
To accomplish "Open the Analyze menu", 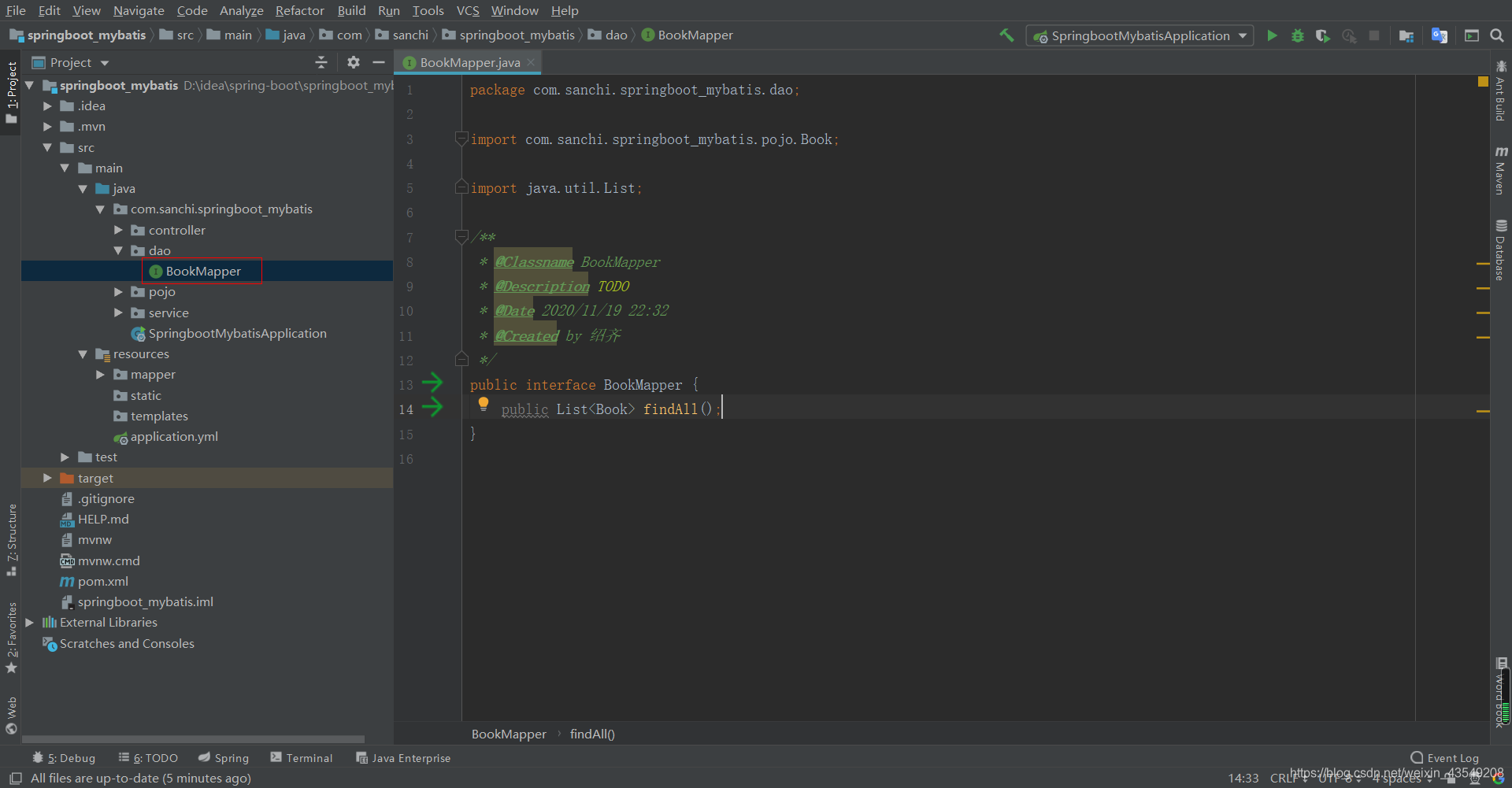I will coord(241,10).
